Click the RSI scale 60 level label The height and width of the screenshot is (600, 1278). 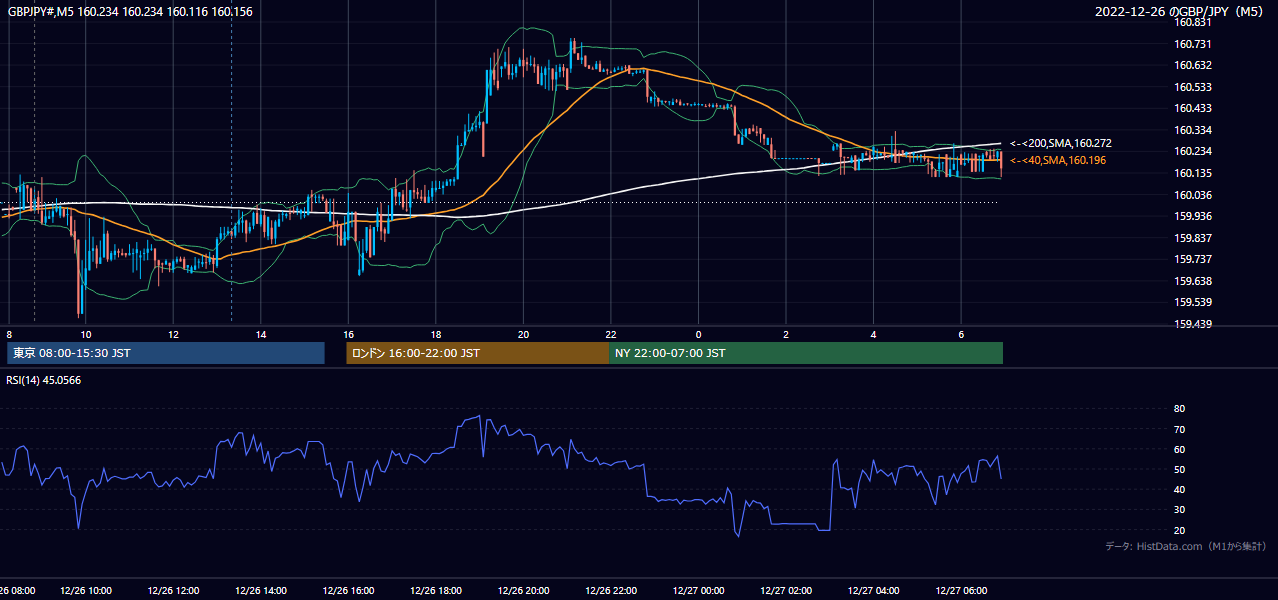[1180, 449]
